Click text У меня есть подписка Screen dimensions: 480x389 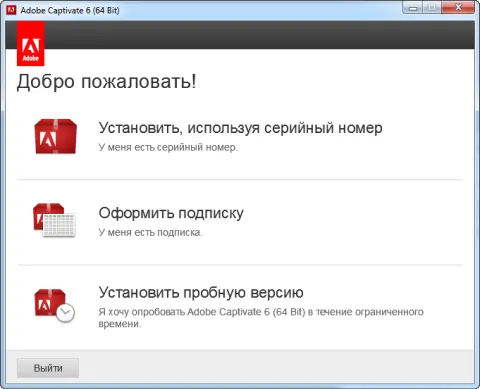tap(150, 232)
